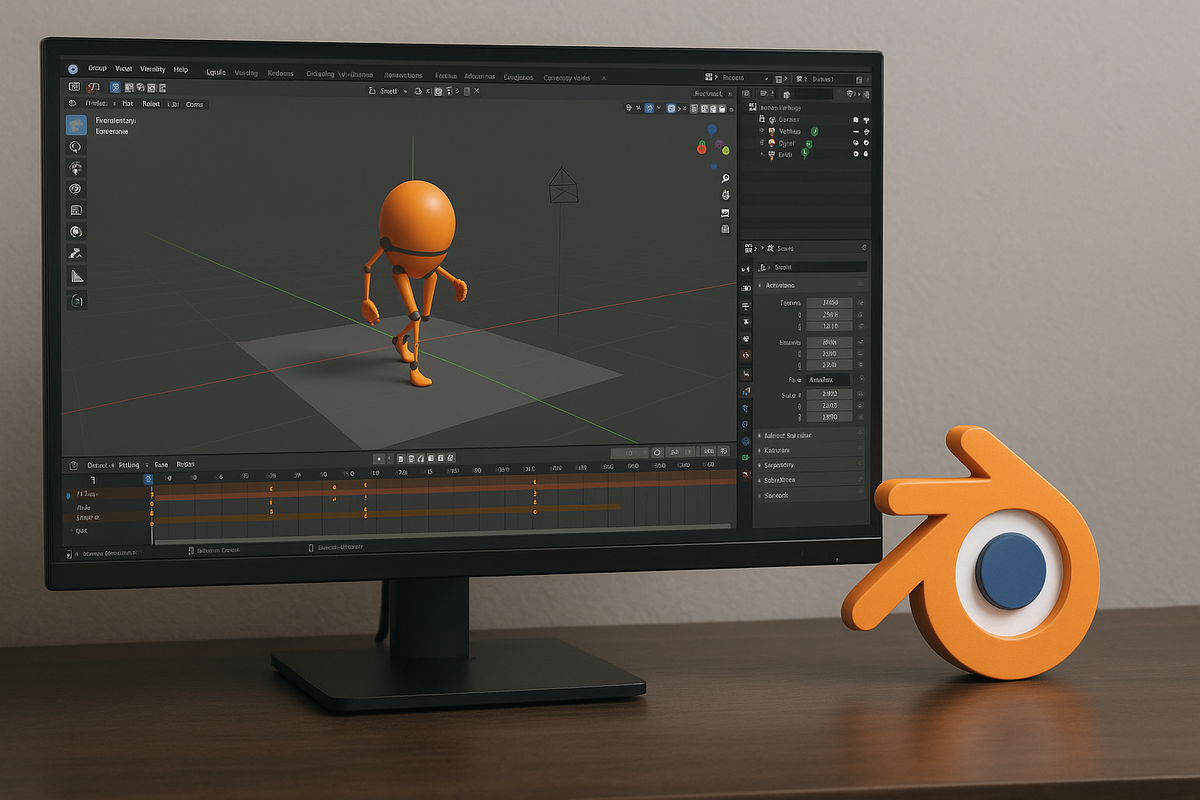The height and width of the screenshot is (800, 1200).
Task: Expand the SobraXhew panel
Action: pyautogui.click(x=760, y=480)
